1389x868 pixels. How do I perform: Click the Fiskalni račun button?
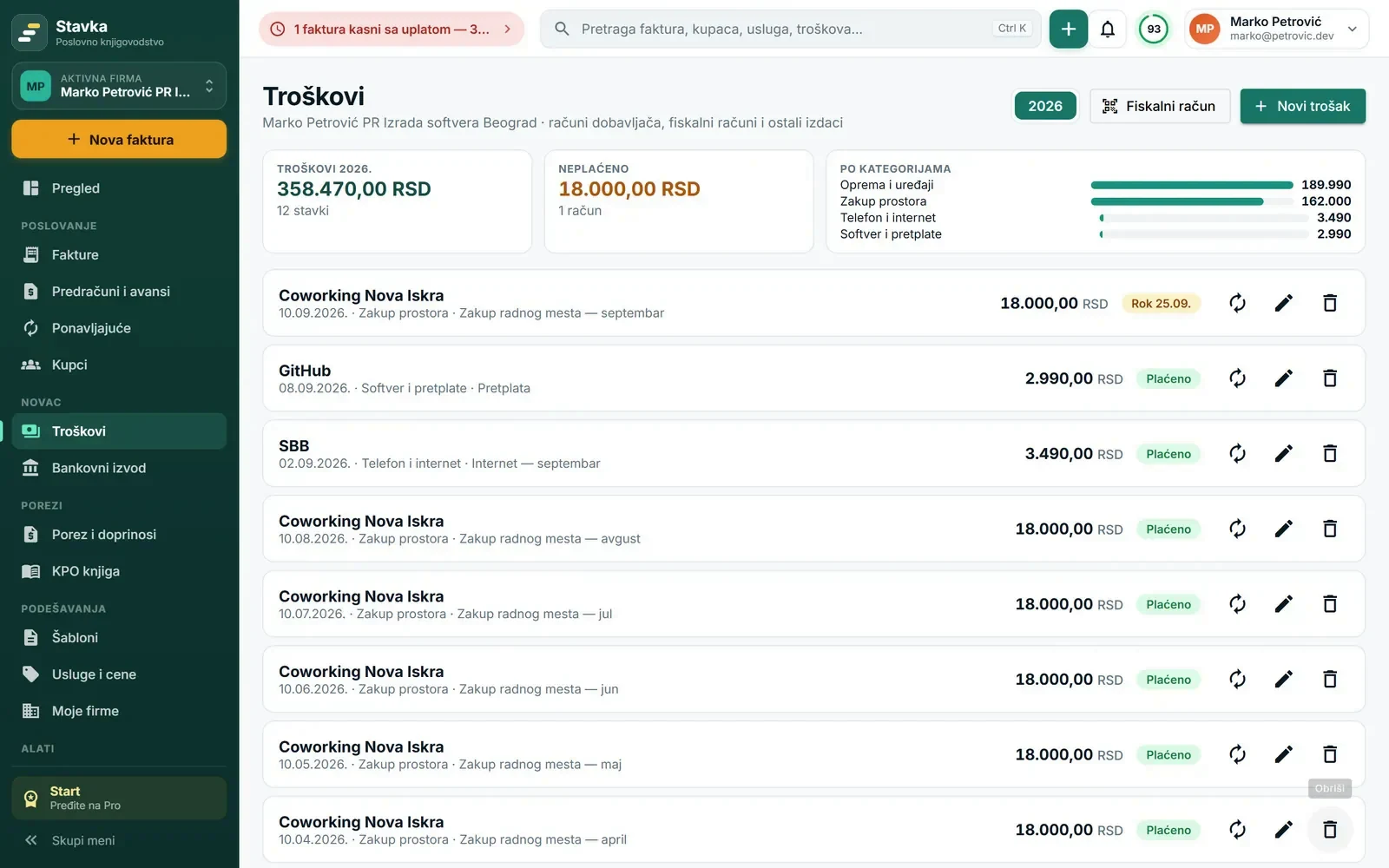[x=1160, y=106]
